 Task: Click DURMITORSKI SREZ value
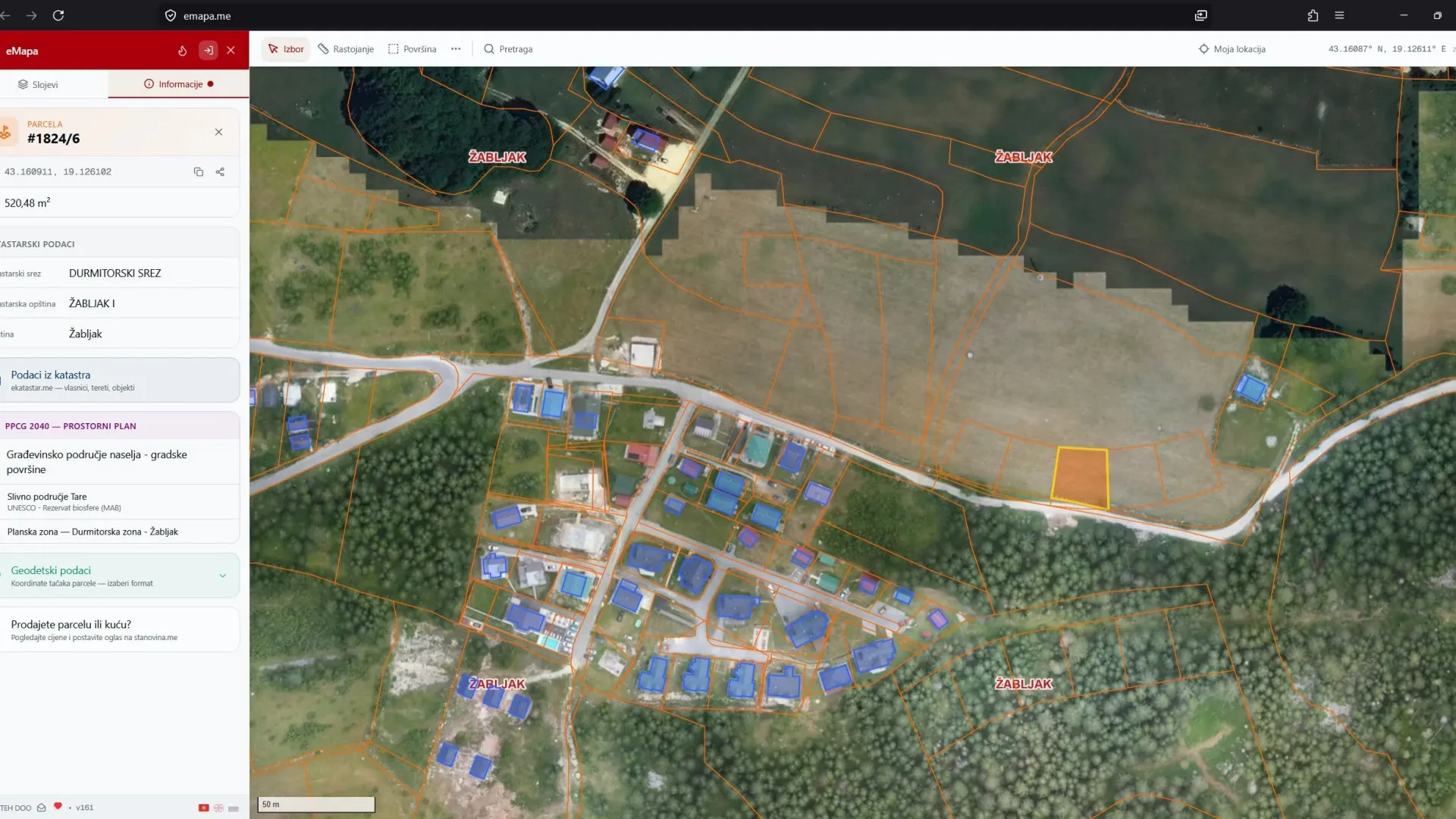(115, 273)
